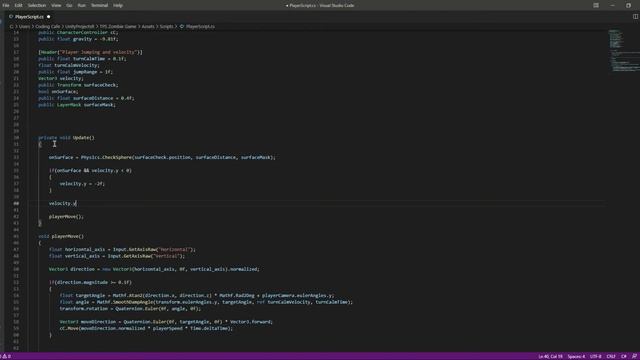640x360 pixels.
Task: Open the File menu
Action: (6, 5)
